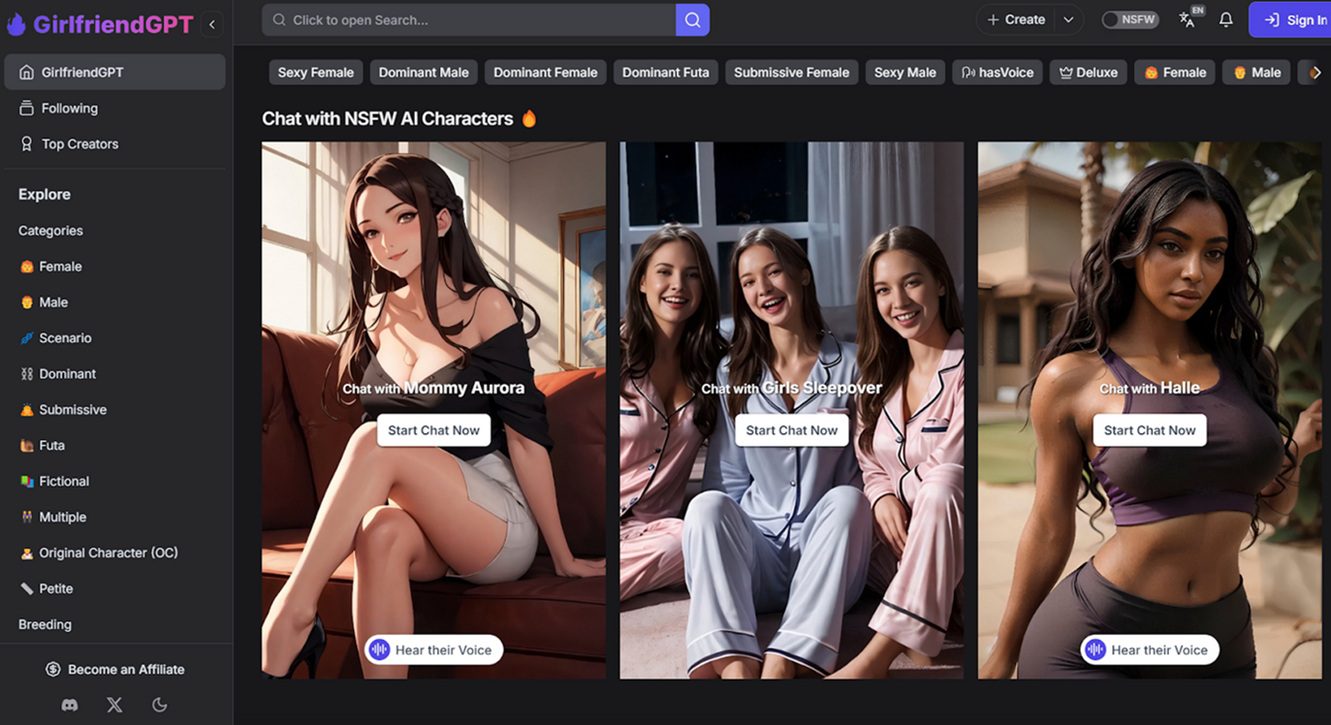Select the hasVoice filter tag
Screen dimensions: 1331x725
(997, 72)
